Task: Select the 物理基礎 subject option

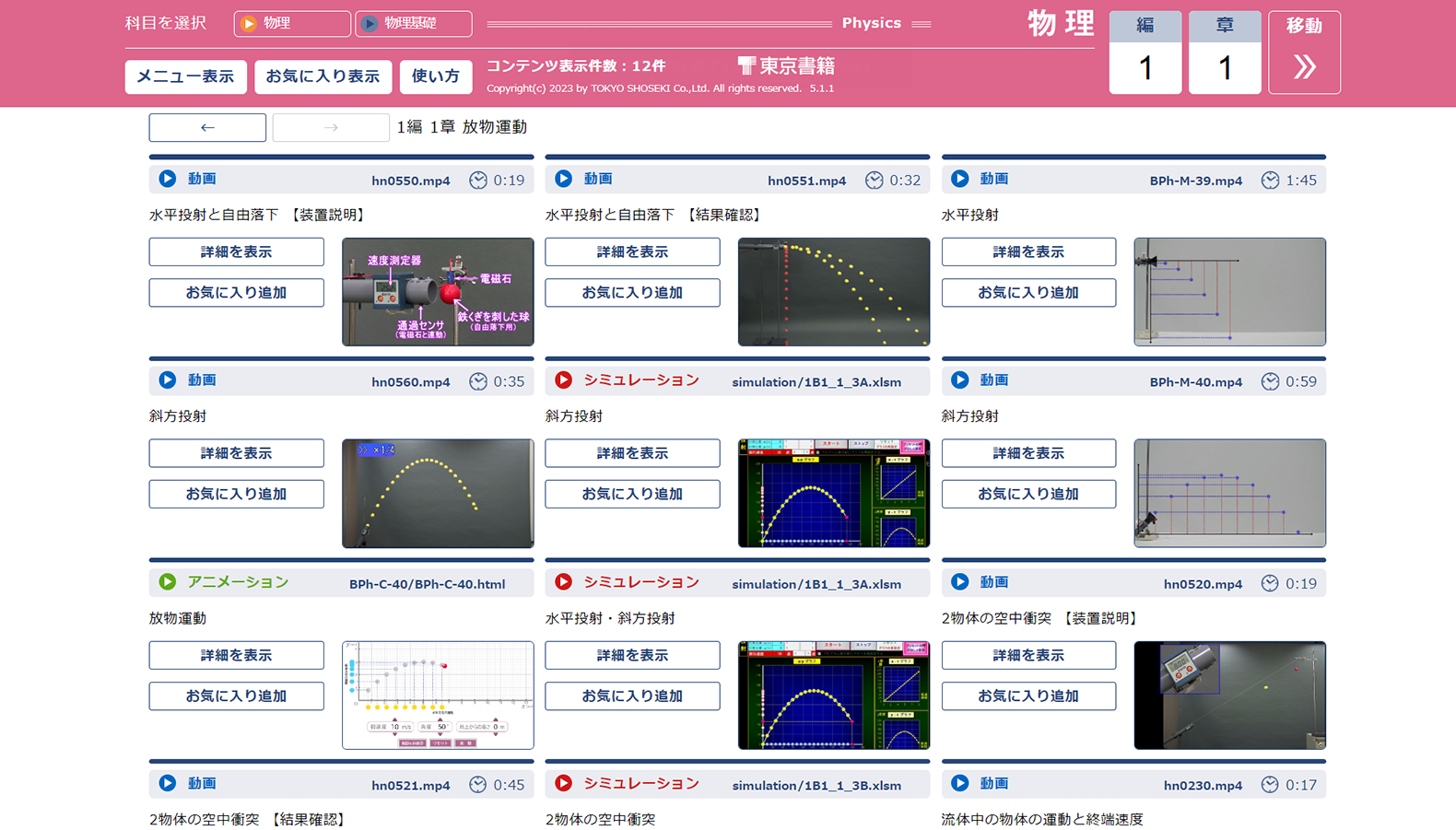Action: 413,24
